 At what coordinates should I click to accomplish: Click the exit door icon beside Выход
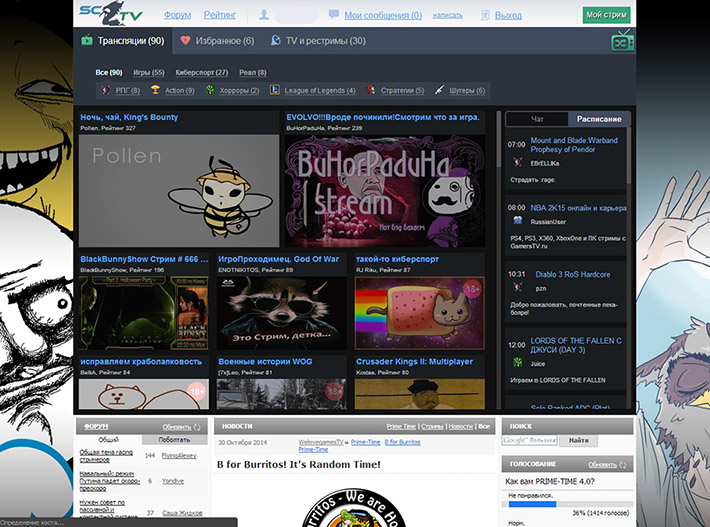click(485, 16)
